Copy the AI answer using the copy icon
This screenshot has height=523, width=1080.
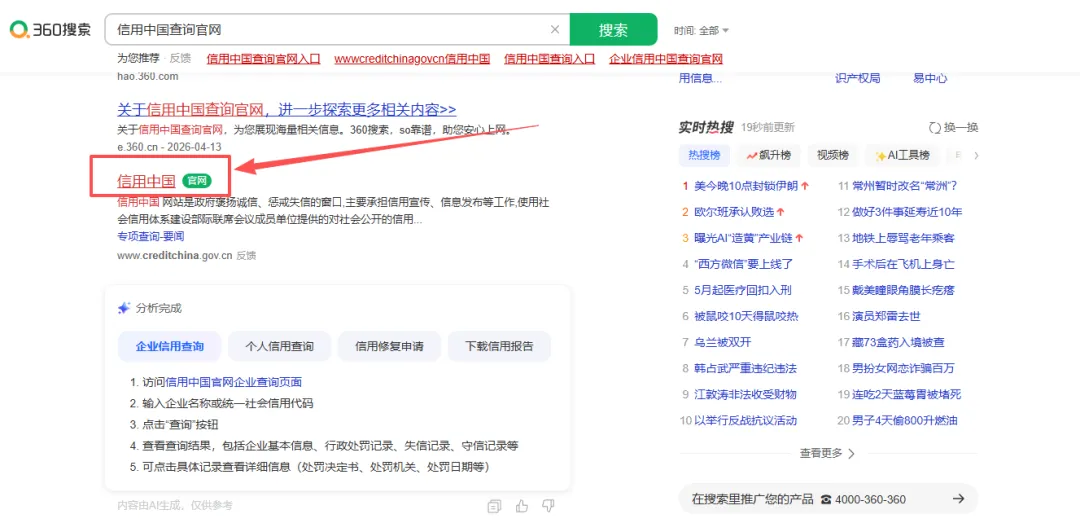tap(494, 506)
